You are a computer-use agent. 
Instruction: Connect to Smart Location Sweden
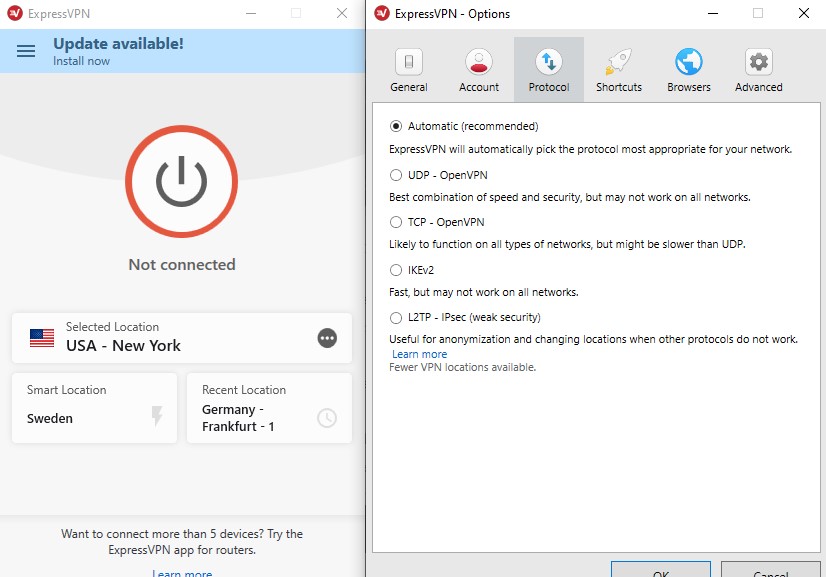94,408
